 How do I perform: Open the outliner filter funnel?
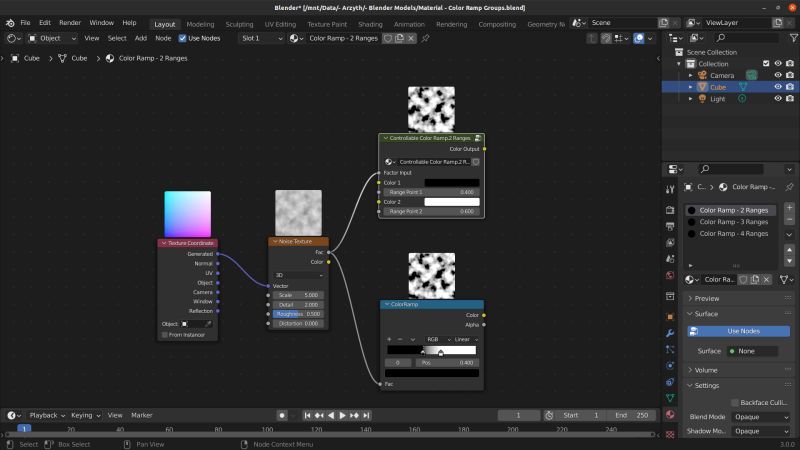click(x=793, y=38)
